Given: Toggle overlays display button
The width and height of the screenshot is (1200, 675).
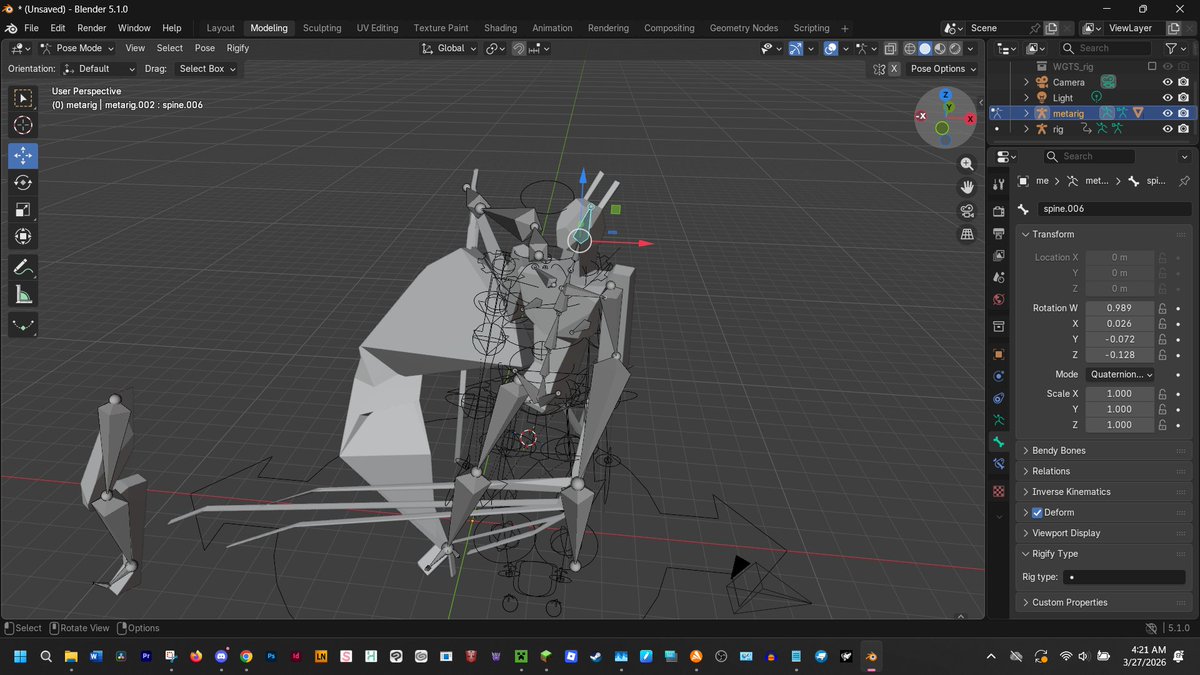Looking at the screenshot, I should (831, 48).
